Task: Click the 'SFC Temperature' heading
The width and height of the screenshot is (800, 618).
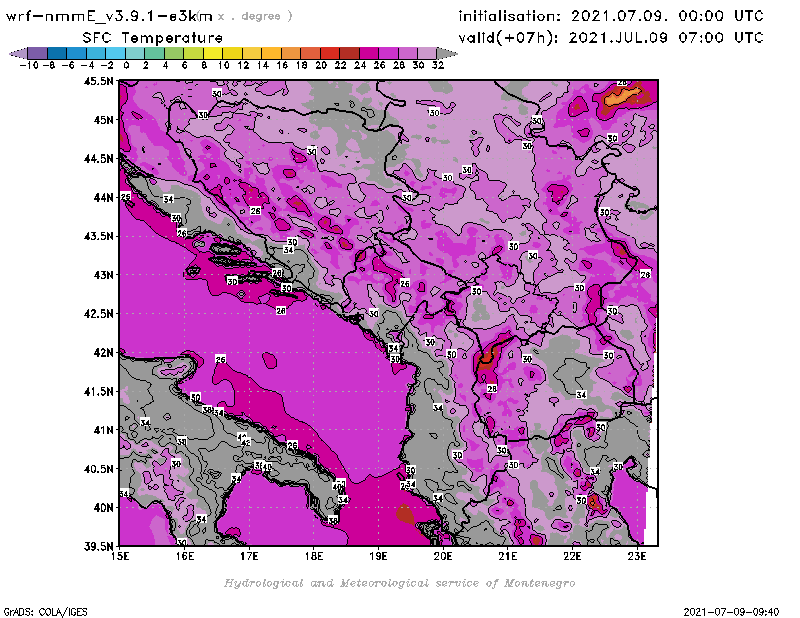Action: 153,38
